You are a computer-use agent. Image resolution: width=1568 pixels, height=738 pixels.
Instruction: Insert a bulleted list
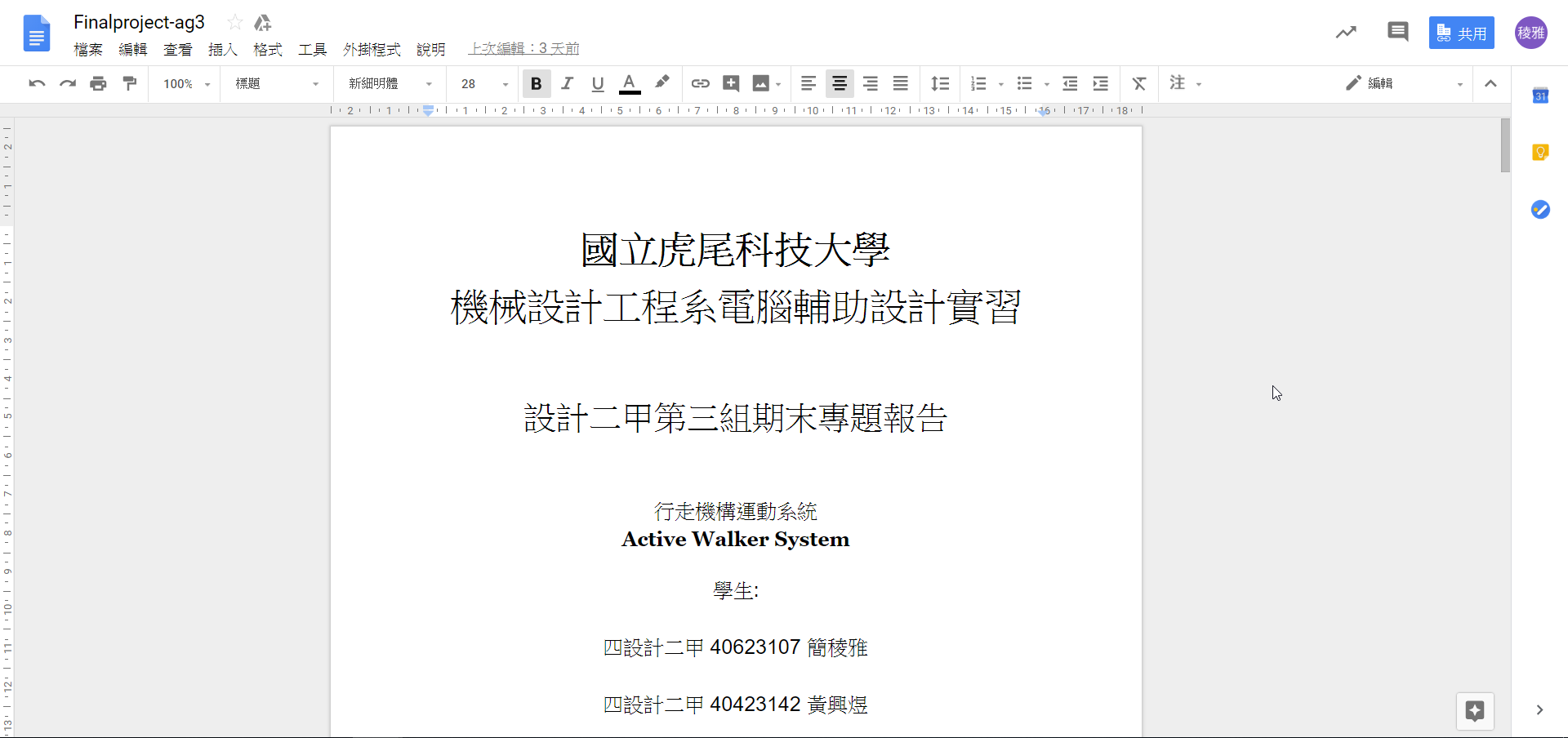point(1024,83)
